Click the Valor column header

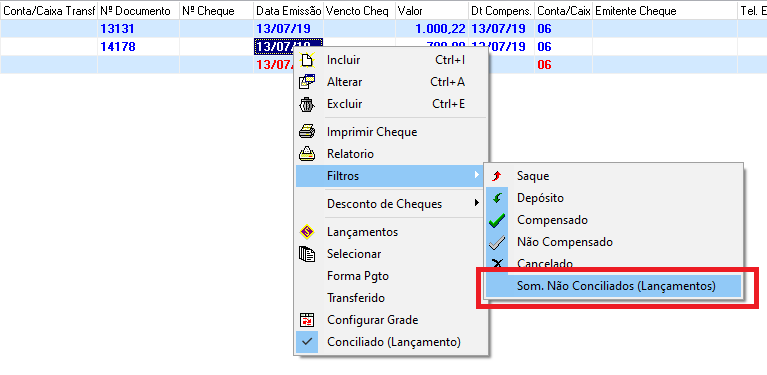click(431, 11)
